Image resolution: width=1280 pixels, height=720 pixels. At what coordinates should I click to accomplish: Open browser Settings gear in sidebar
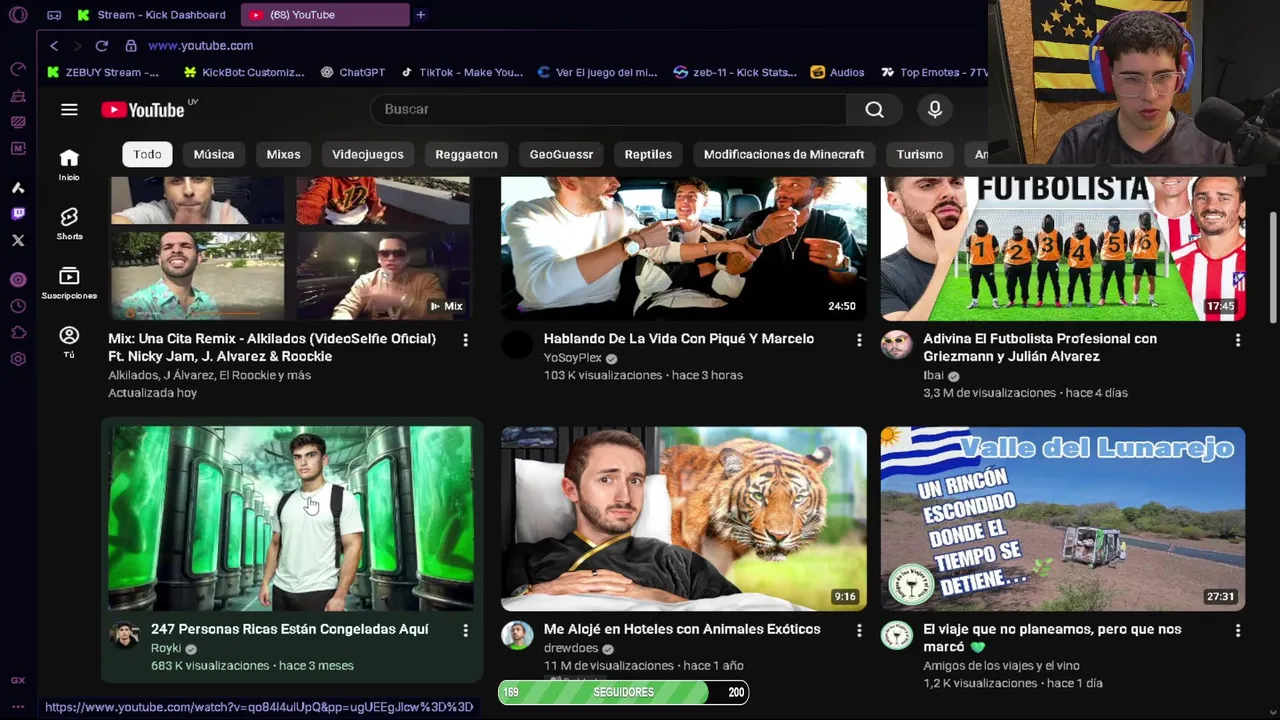[18, 359]
